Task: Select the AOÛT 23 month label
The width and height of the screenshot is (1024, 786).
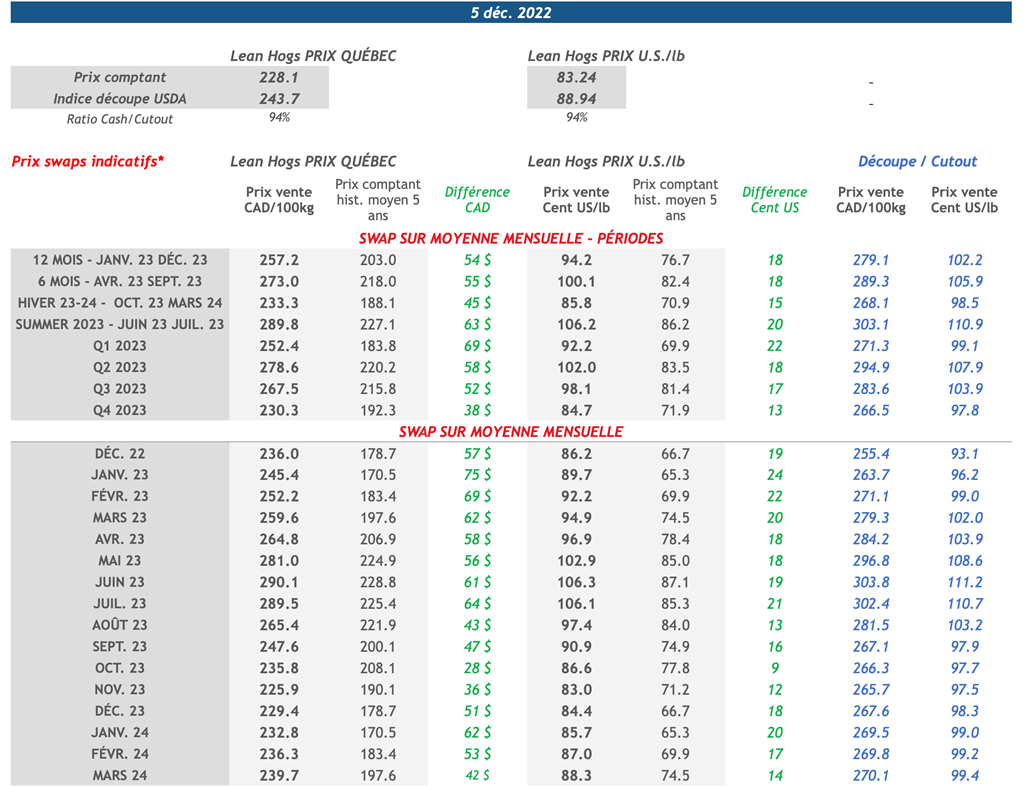Action: tap(120, 625)
